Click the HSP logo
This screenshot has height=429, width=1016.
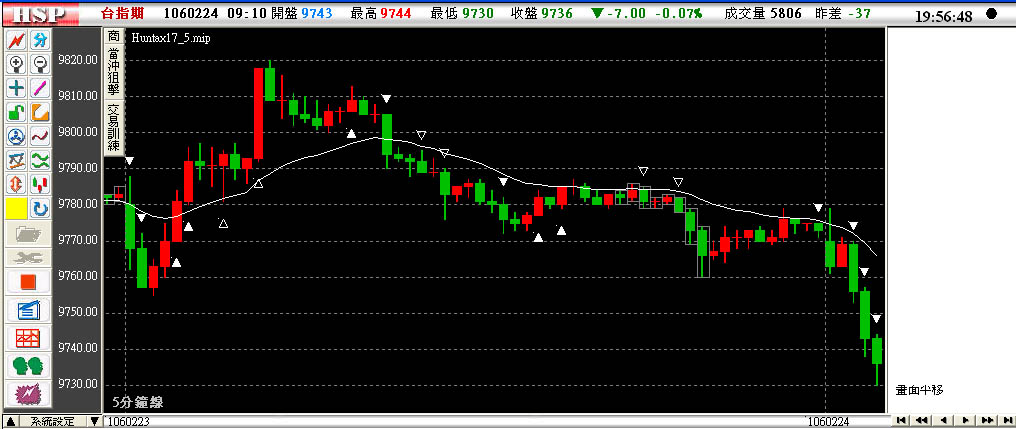coord(40,14)
